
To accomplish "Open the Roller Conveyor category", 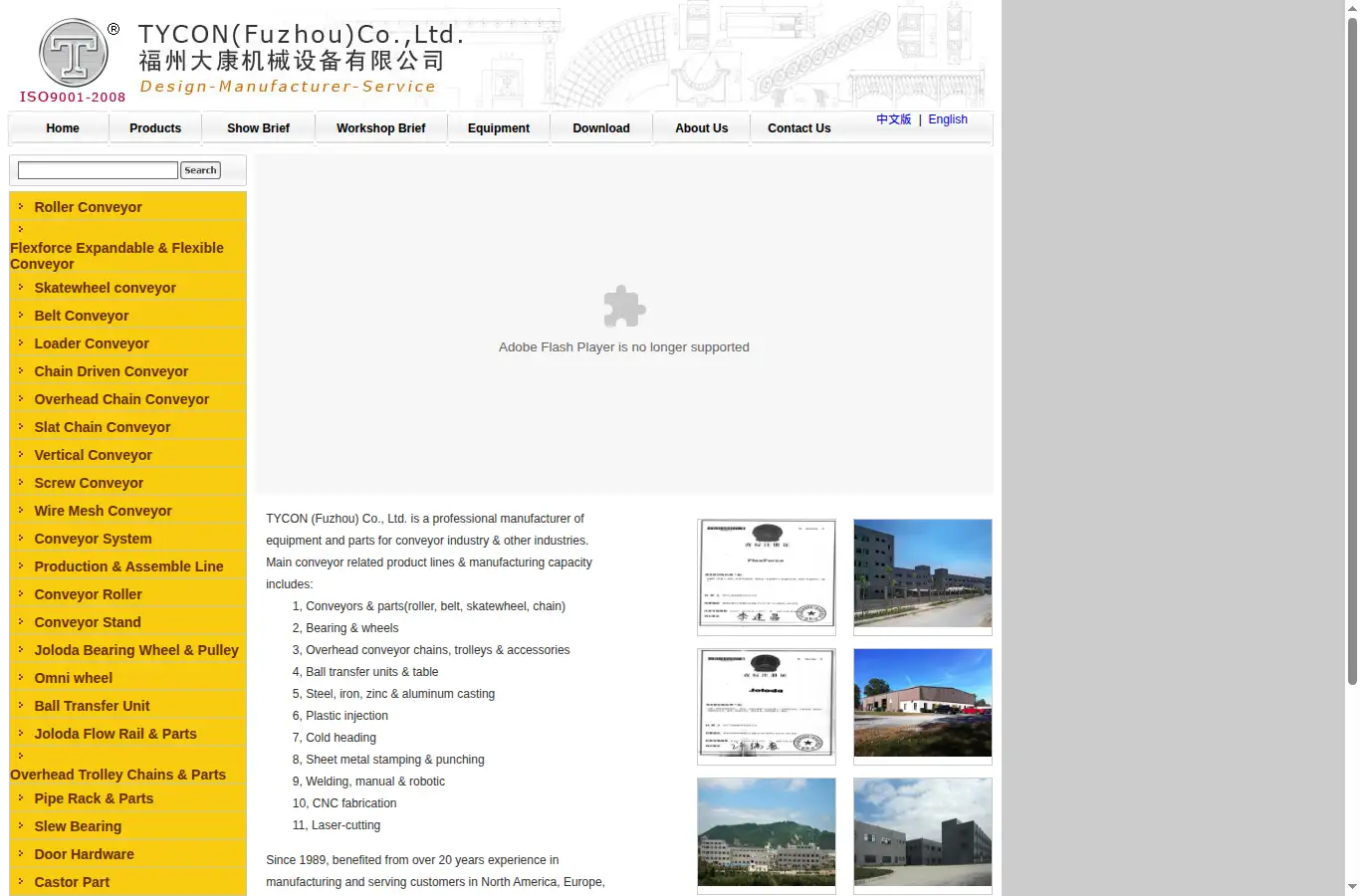I will 88,207.
